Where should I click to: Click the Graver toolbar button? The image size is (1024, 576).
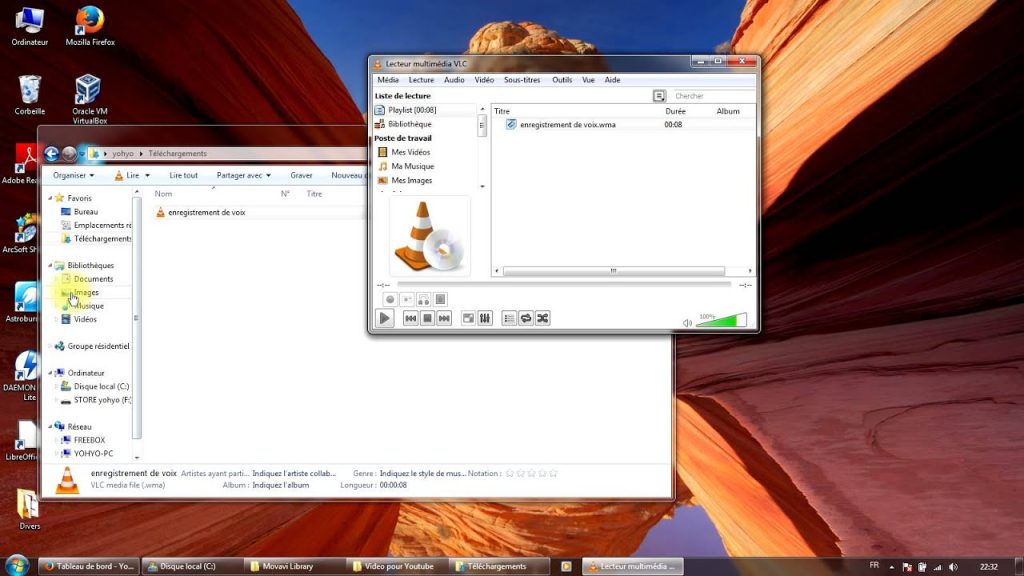click(x=301, y=175)
